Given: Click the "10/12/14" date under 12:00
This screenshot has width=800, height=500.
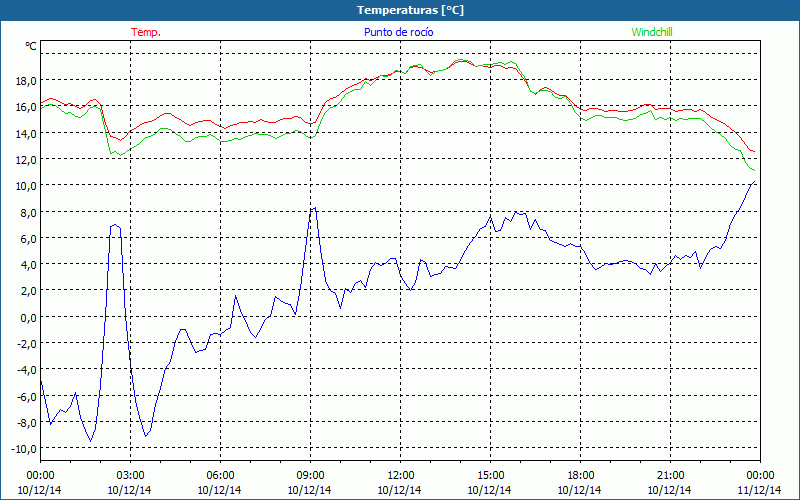Looking at the screenshot, I should pos(399,490).
